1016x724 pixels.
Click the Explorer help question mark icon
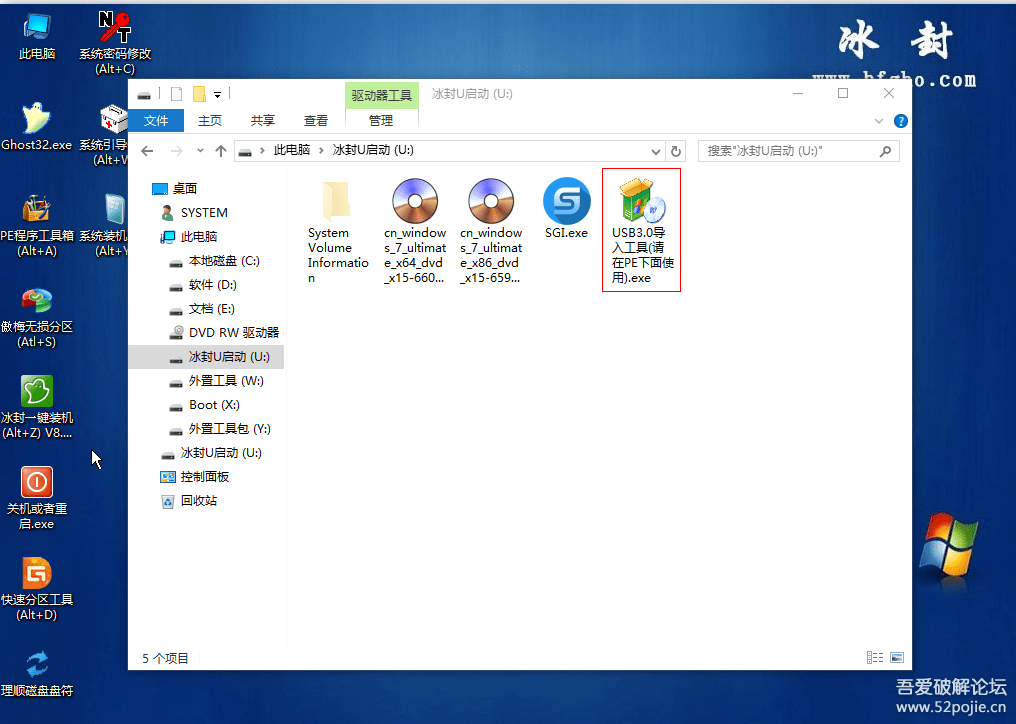901,121
